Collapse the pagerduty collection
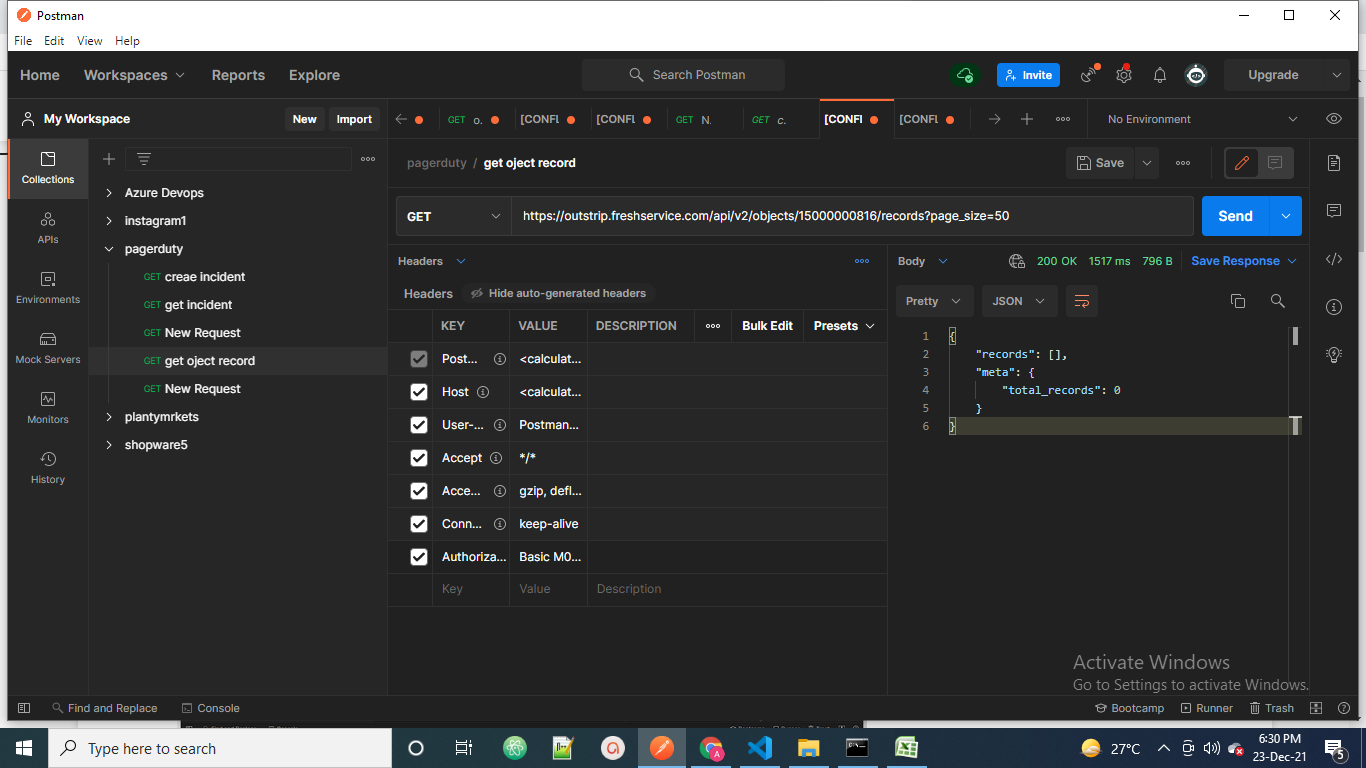This screenshot has height=768, width=1366. (x=109, y=249)
